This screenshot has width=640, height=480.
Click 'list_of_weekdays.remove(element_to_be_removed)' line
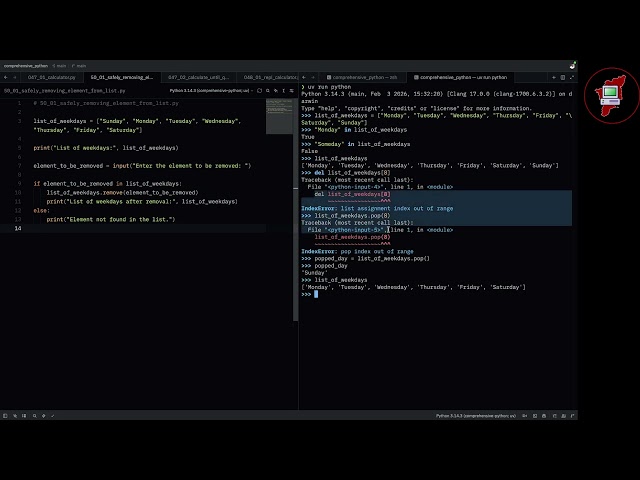click(122, 193)
